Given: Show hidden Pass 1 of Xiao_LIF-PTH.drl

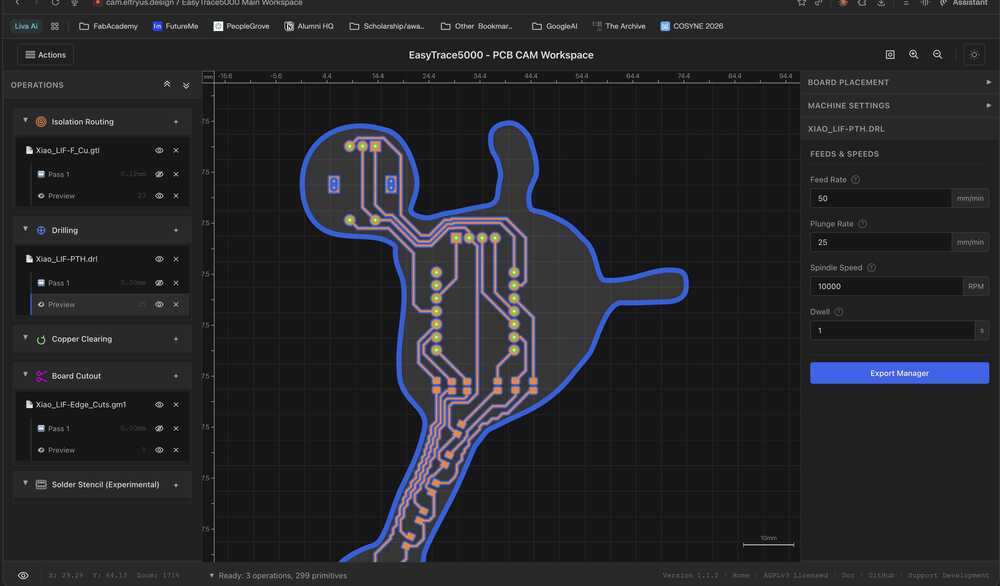Looking at the screenshot, I should click(x=159, y=282).
